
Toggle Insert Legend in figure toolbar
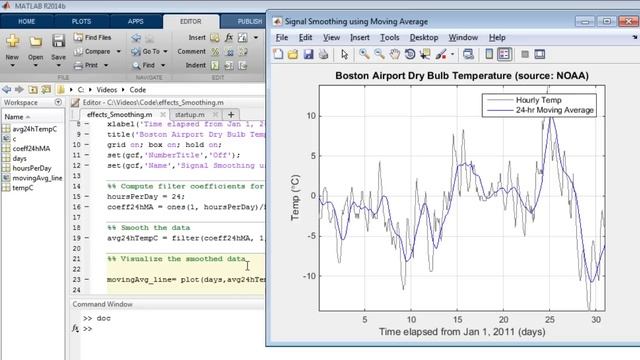[504, 54]
